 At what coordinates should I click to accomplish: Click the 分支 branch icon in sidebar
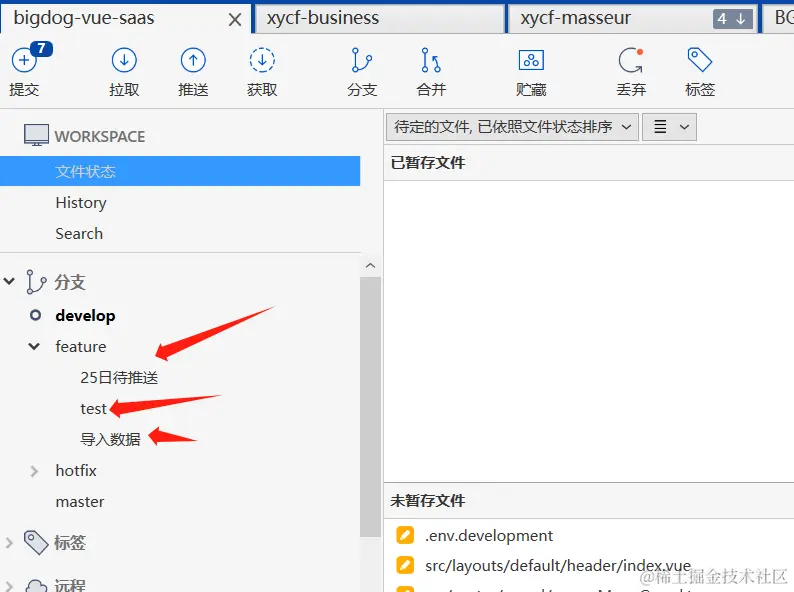(36, 282)
